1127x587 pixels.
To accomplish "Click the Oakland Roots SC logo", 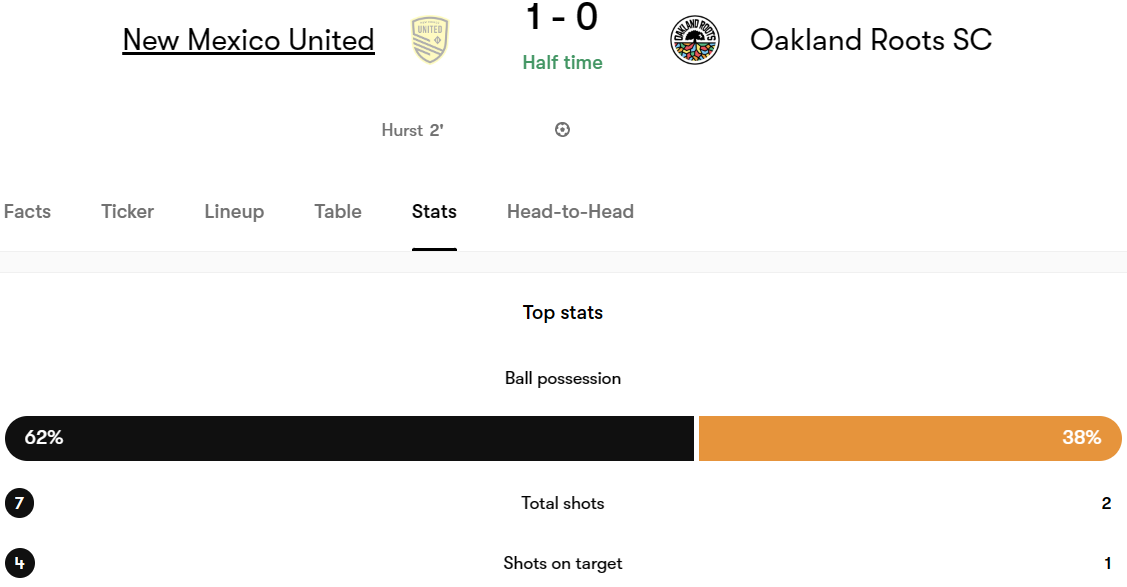I will click(x=694, y=40).
